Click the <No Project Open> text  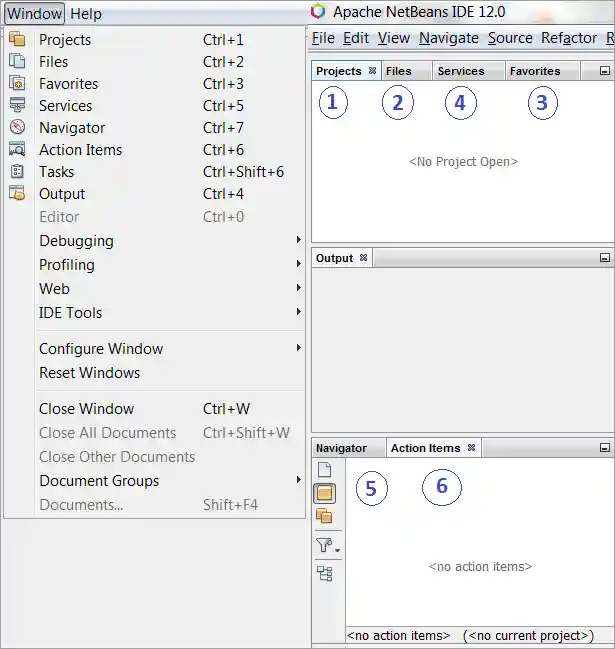pyautogui.click(x=463, y=161)
